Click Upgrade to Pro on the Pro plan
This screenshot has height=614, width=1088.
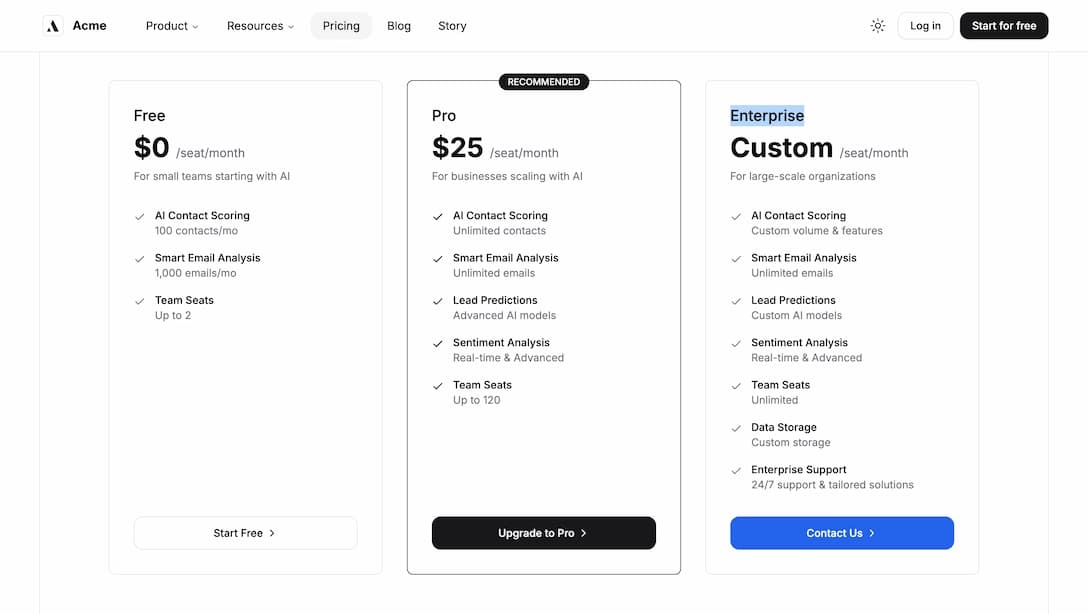(x=543, y=533)
